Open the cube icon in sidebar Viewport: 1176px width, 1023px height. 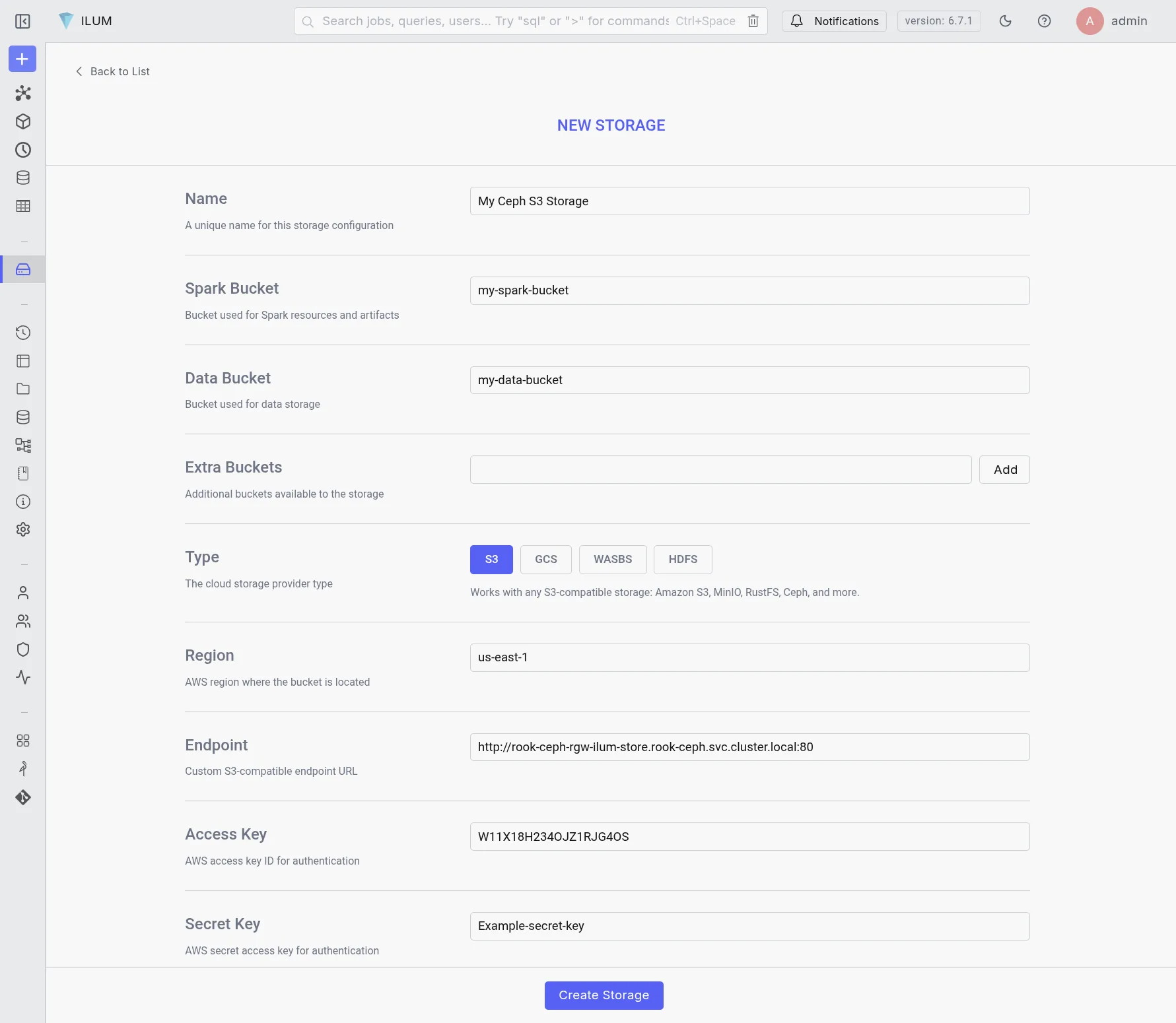pos(23,121)
